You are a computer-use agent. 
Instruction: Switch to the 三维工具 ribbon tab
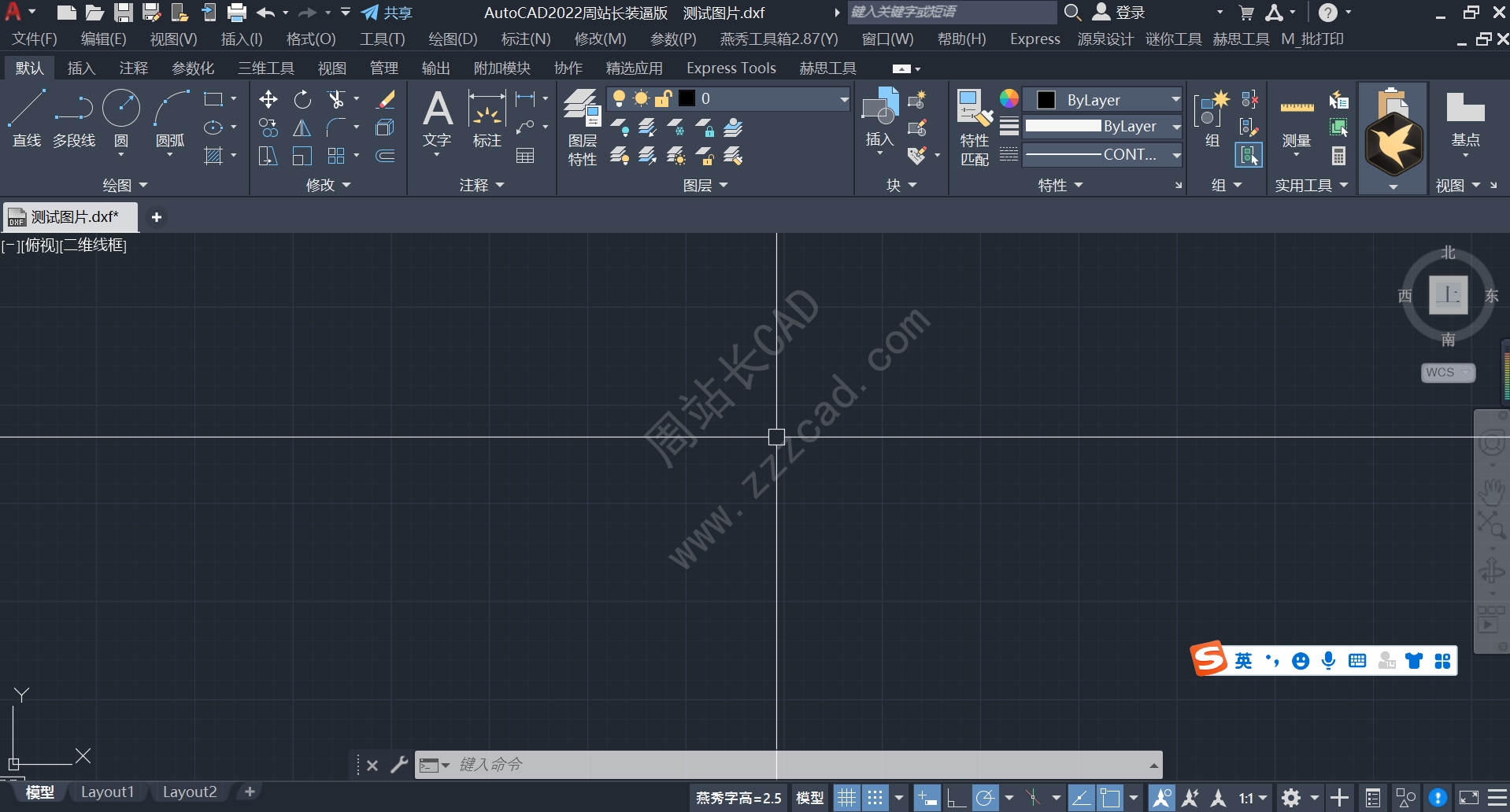[x=265, y=68]
